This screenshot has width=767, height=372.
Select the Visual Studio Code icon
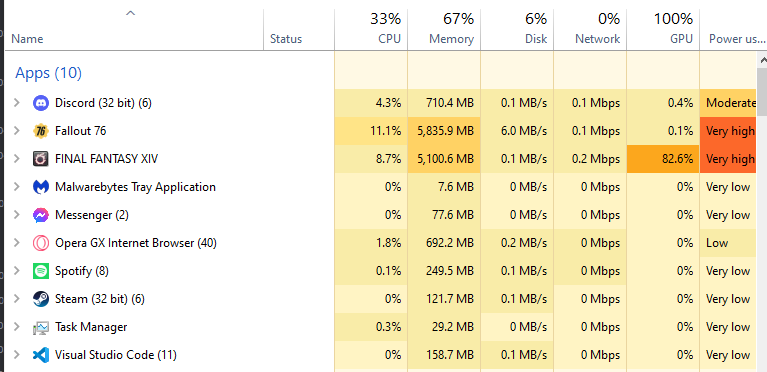[41, 355]
